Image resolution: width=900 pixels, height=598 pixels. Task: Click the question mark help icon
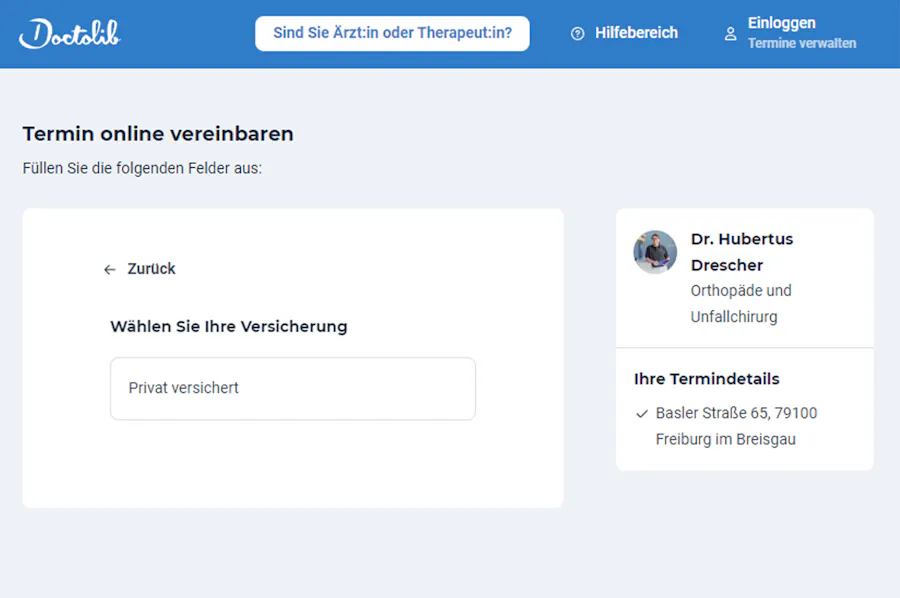click(x=577, y=34)
